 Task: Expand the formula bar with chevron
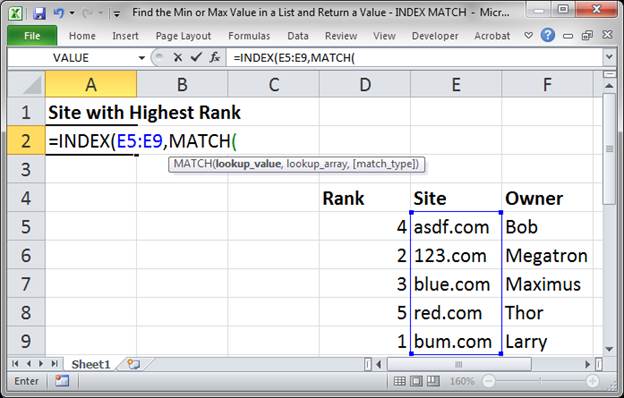(x=609, y=57)
